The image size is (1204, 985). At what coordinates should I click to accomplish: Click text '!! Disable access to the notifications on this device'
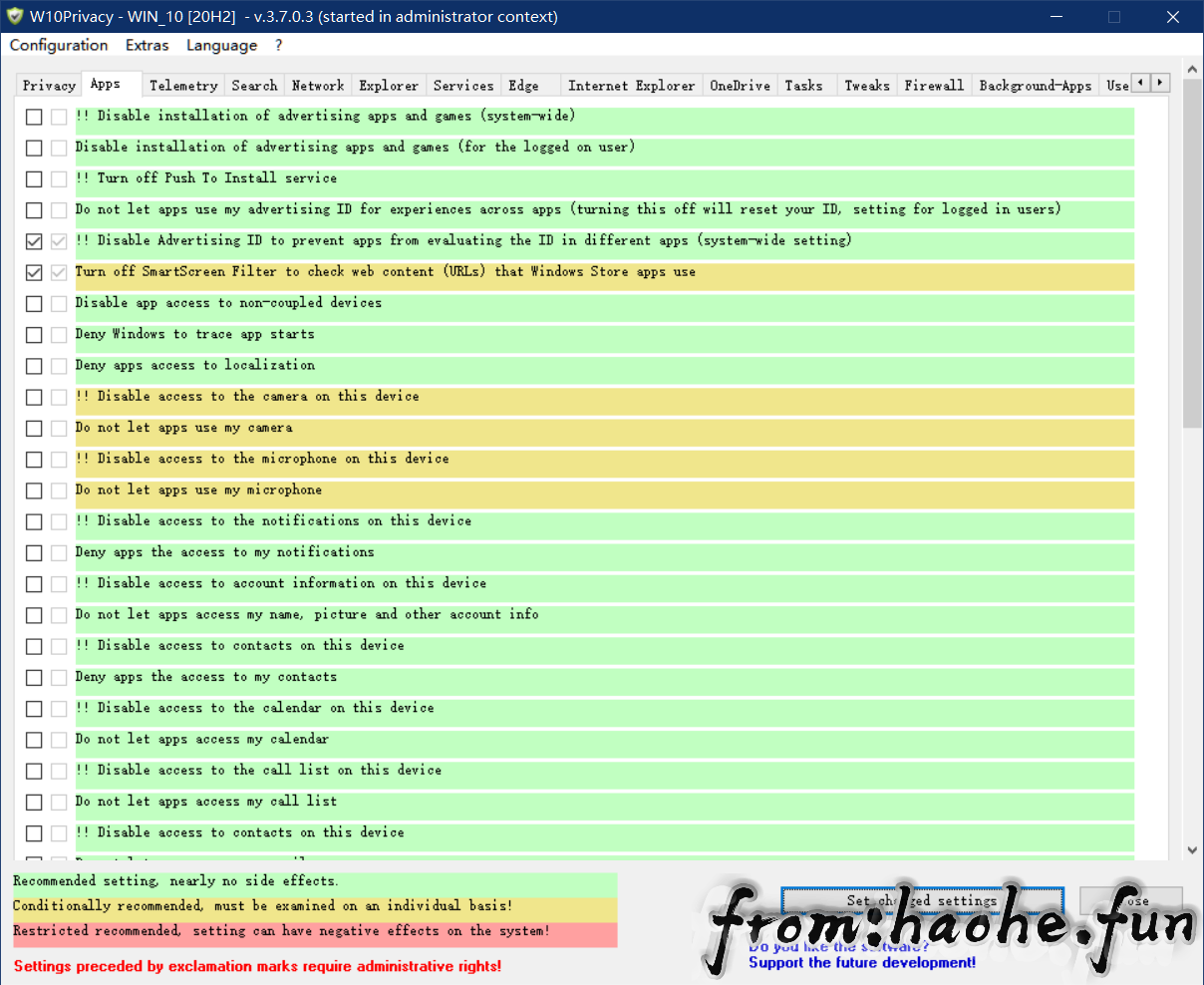click(274, 521)
